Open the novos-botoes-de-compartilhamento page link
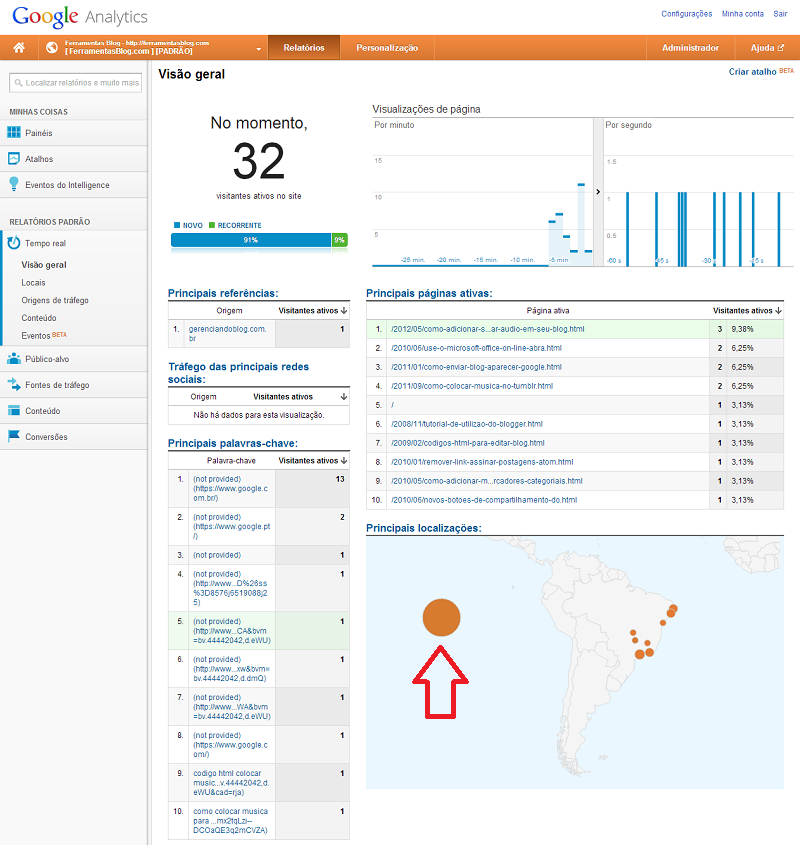This screenshot has width=800, height=845. coord(484,500)
